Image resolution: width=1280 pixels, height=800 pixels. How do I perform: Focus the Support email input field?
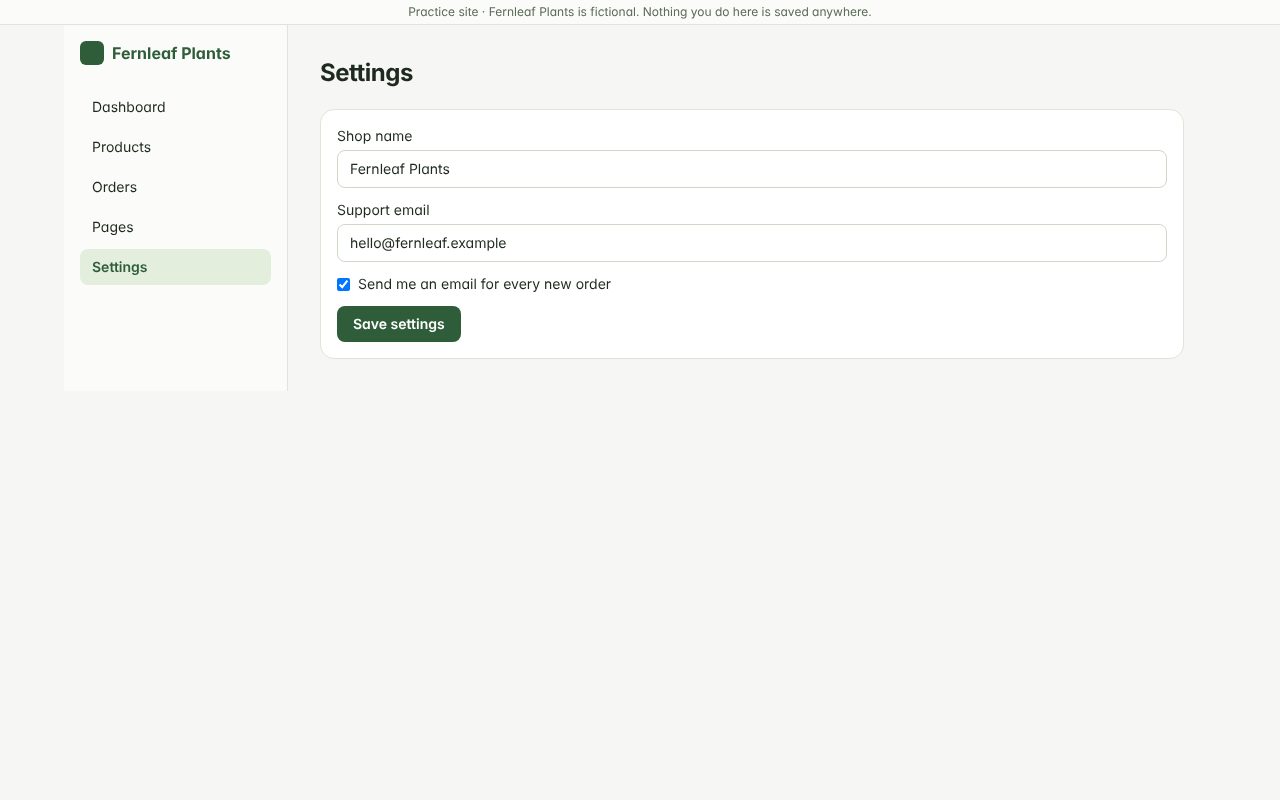pos(752,243)
